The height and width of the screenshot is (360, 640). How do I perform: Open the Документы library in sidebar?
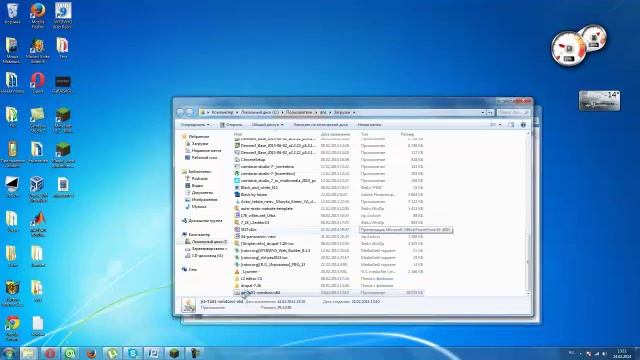click(x=199, y=193)
